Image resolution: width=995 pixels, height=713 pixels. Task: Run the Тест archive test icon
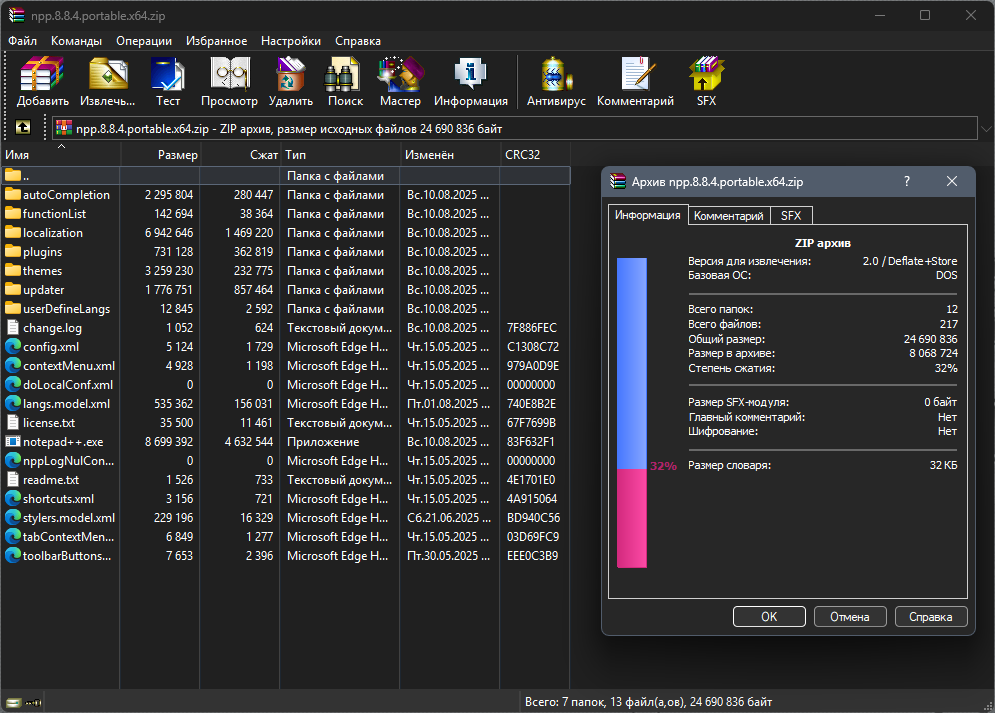168,74
